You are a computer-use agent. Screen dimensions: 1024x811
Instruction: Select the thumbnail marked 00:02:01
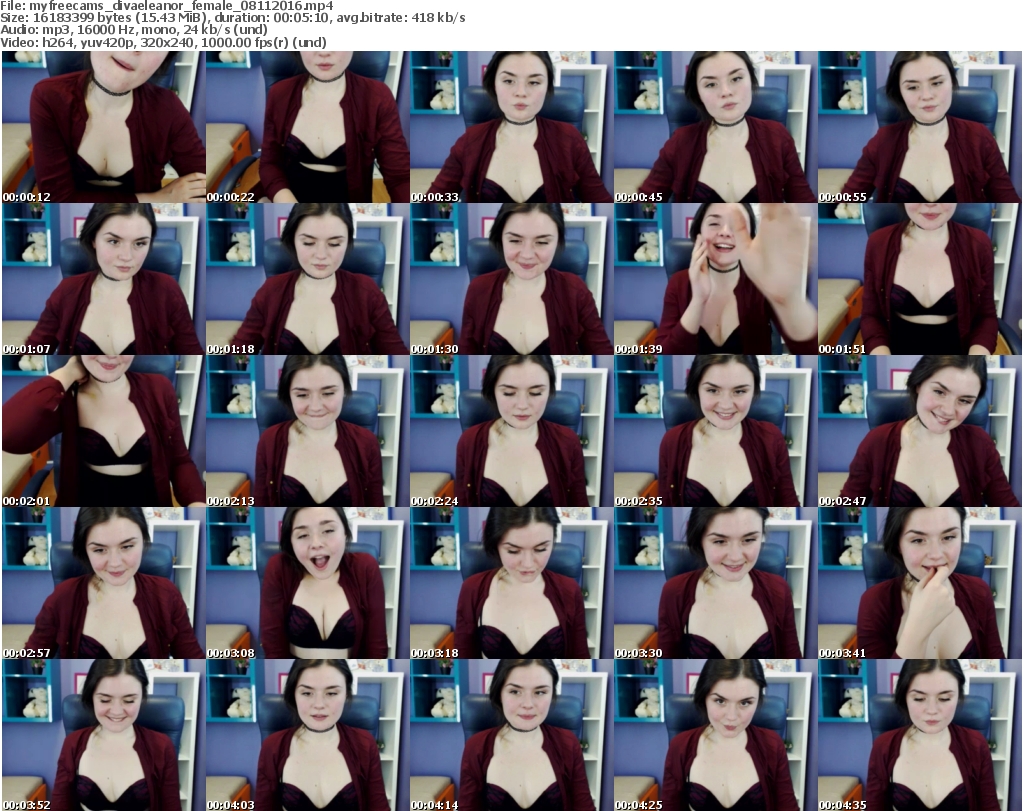103,431
